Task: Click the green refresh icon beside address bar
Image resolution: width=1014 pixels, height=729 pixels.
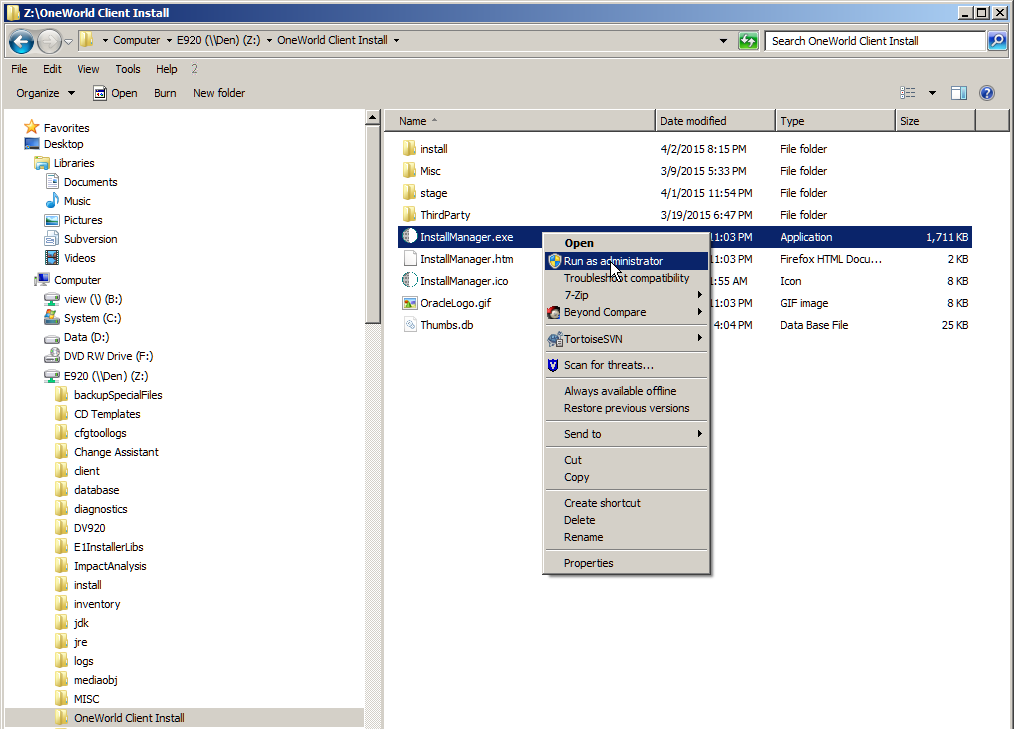Action: coord(748,41)
